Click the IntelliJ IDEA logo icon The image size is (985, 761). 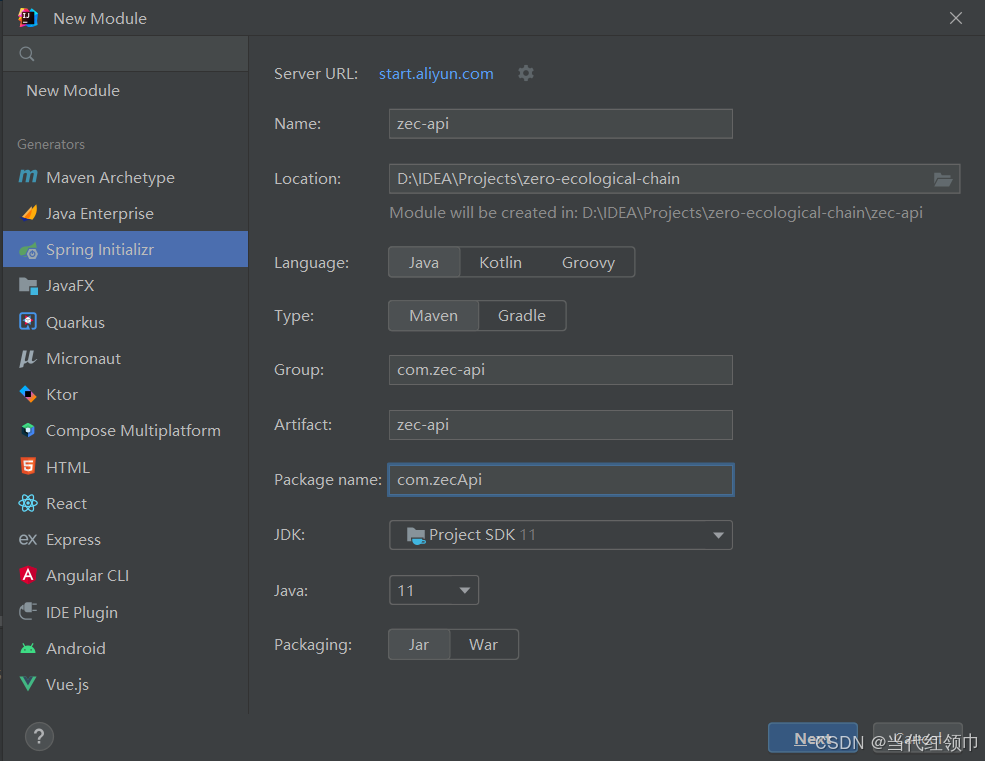pos(28,18)
